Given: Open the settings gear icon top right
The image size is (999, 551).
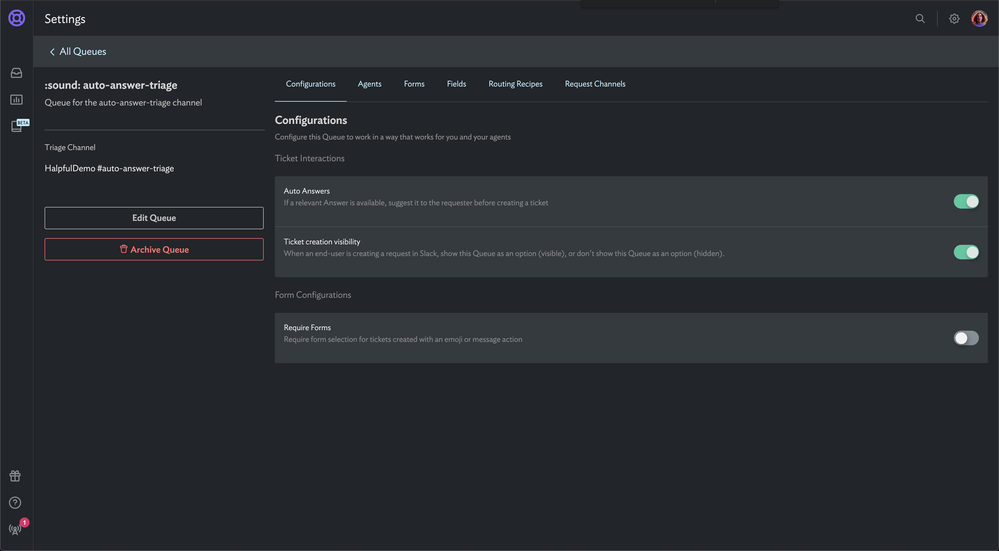Looking at the screenshot, I should click(x=954, y=18).
